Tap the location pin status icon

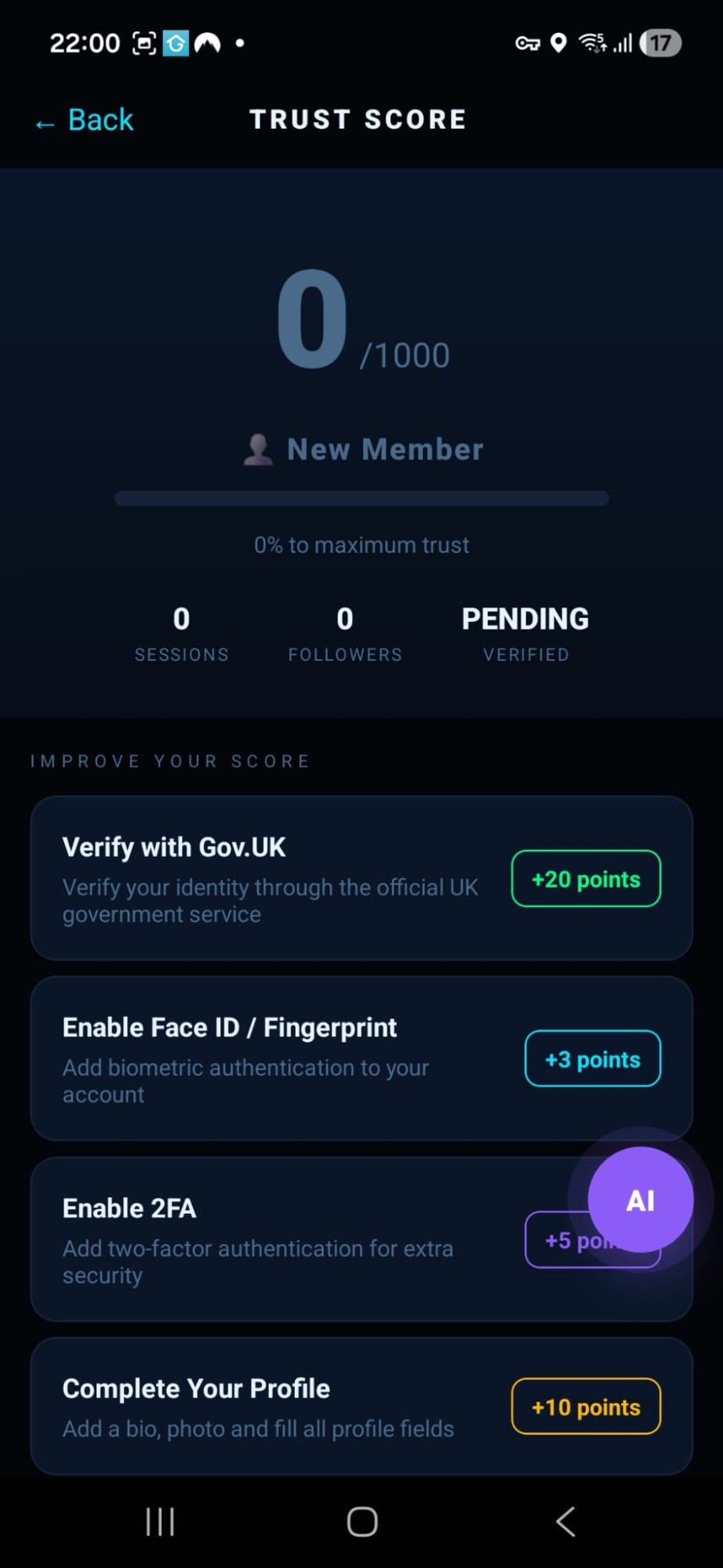(x=558, y=43)
